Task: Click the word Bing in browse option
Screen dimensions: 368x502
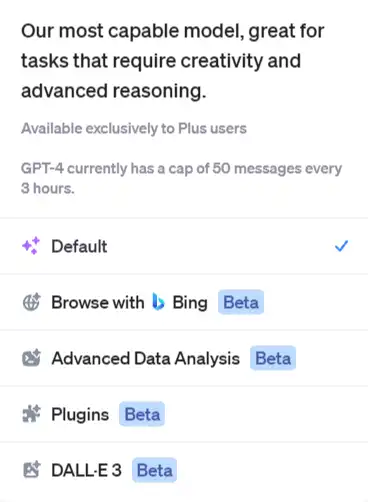Action: [x=190, y=303]
